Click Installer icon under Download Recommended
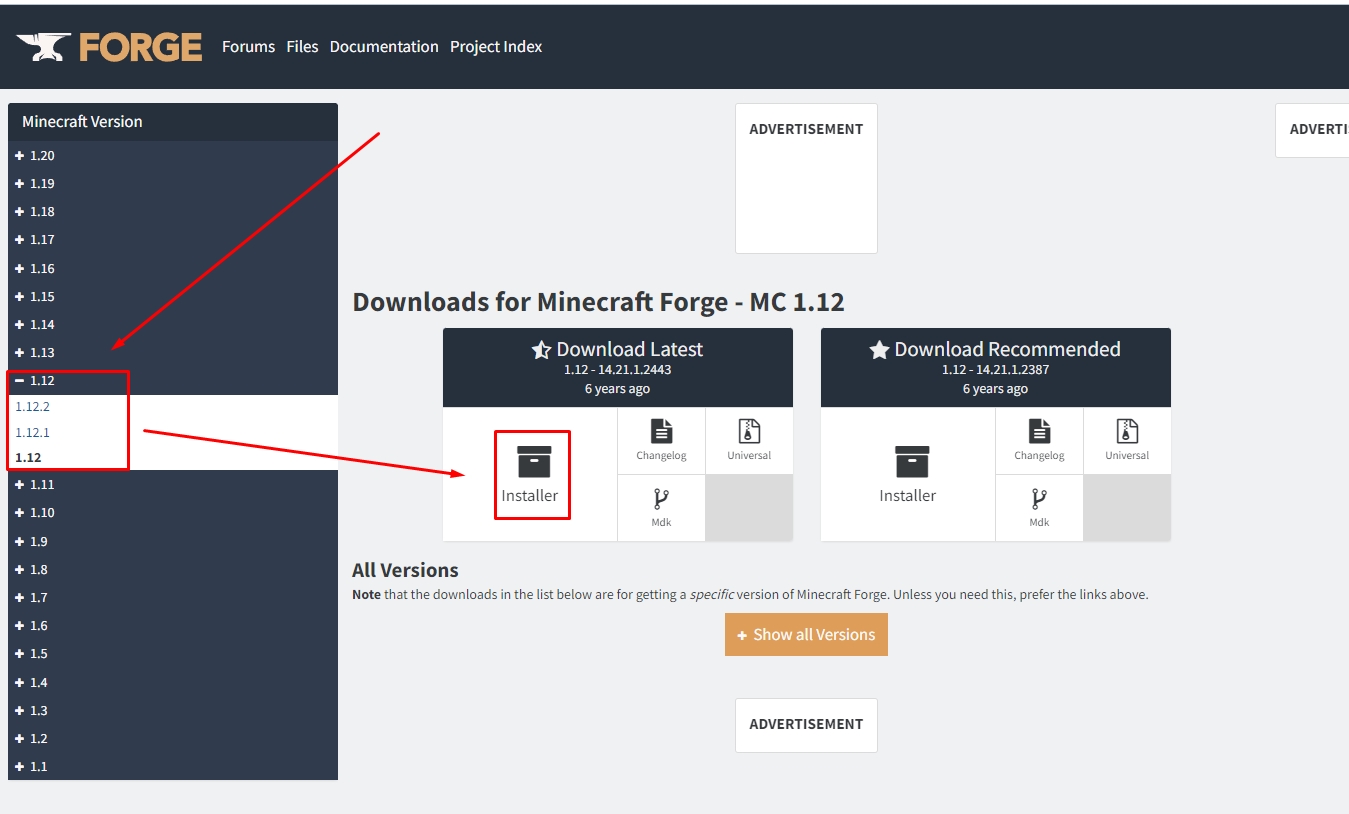The height and width of the screenshot is (814, 1349). [912, 462]
